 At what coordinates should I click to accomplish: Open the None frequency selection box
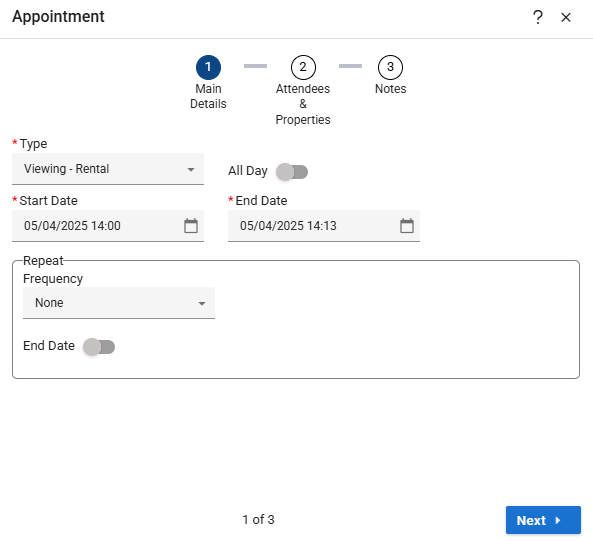(x=119, y=303)
